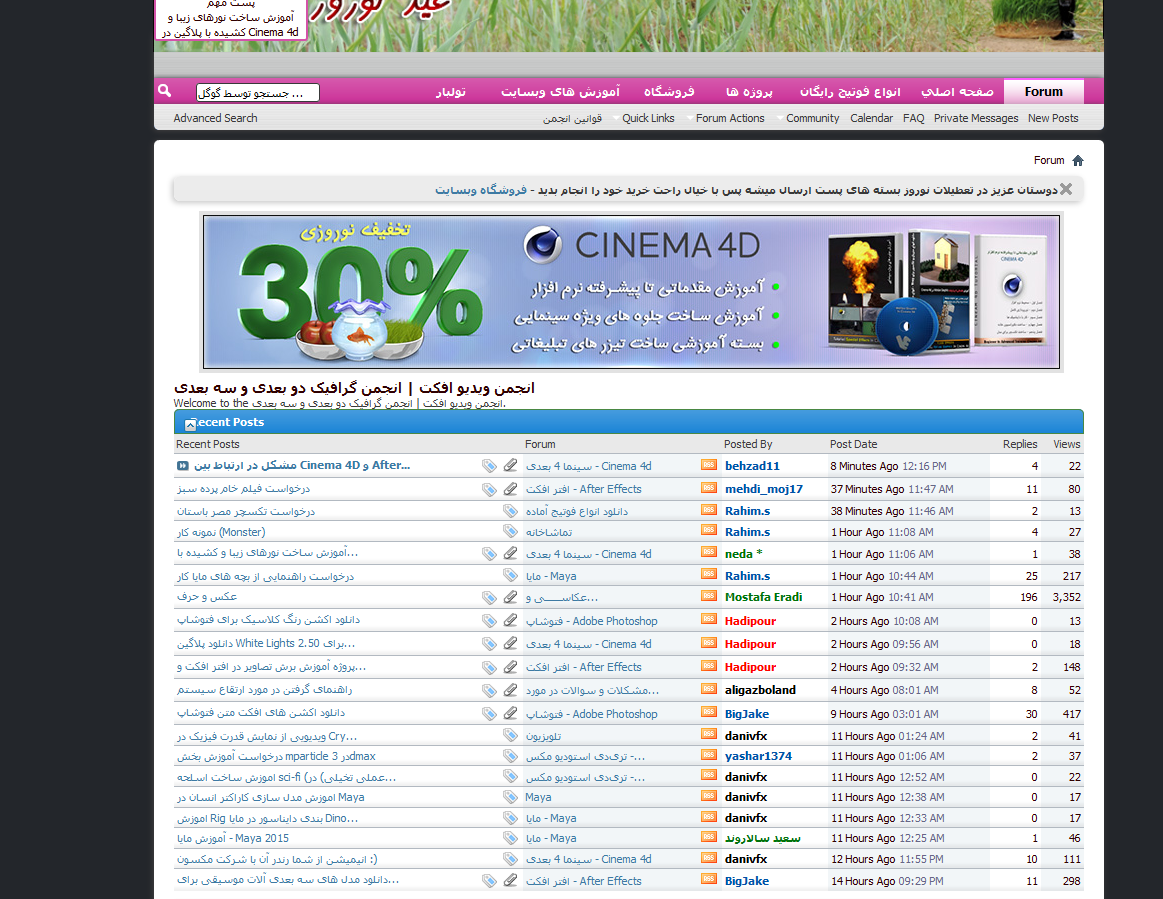Image resolution: width=1163 pixels, height=899 pixels.
Task: Click paperclip icon in aligazboland row
Action: point(510,690)
